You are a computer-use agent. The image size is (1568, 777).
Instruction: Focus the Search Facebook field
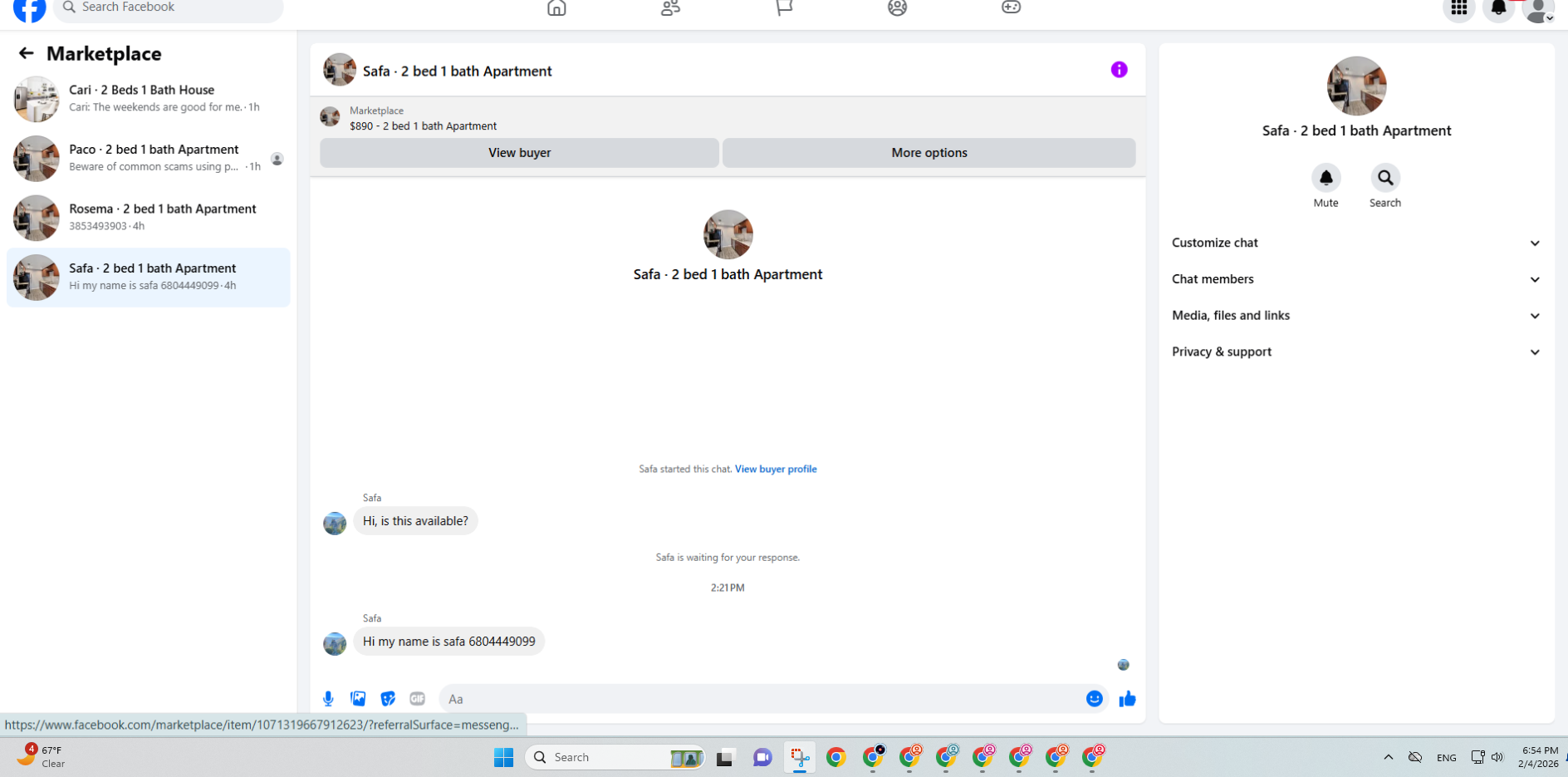tap(169, 8)
